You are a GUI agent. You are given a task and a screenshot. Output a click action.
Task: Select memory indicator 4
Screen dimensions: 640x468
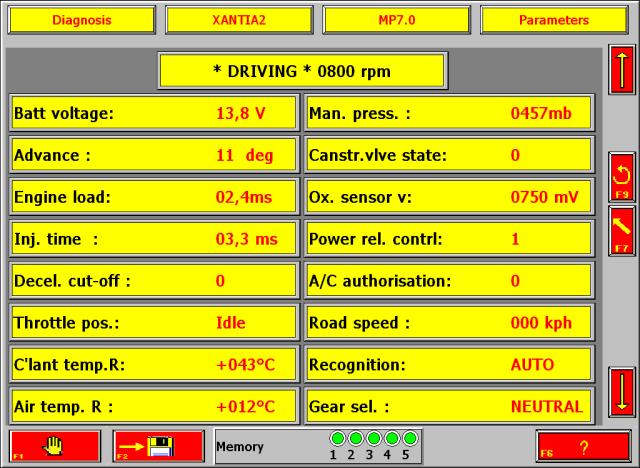pyautogui.click(x=391, y=439)
